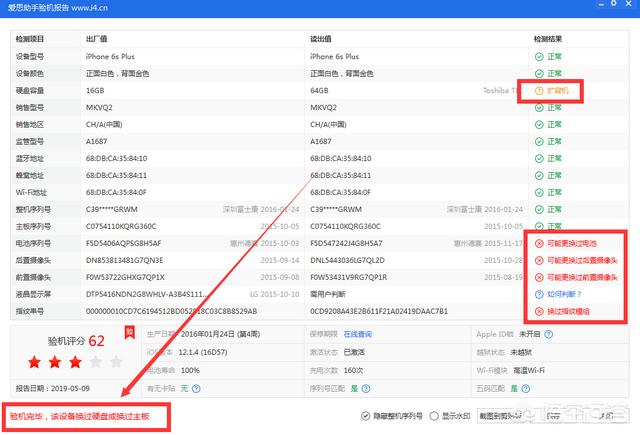Click the help icon next to 五码匹配
This screenshot has width=640, height=435.
tap(526, 388)
